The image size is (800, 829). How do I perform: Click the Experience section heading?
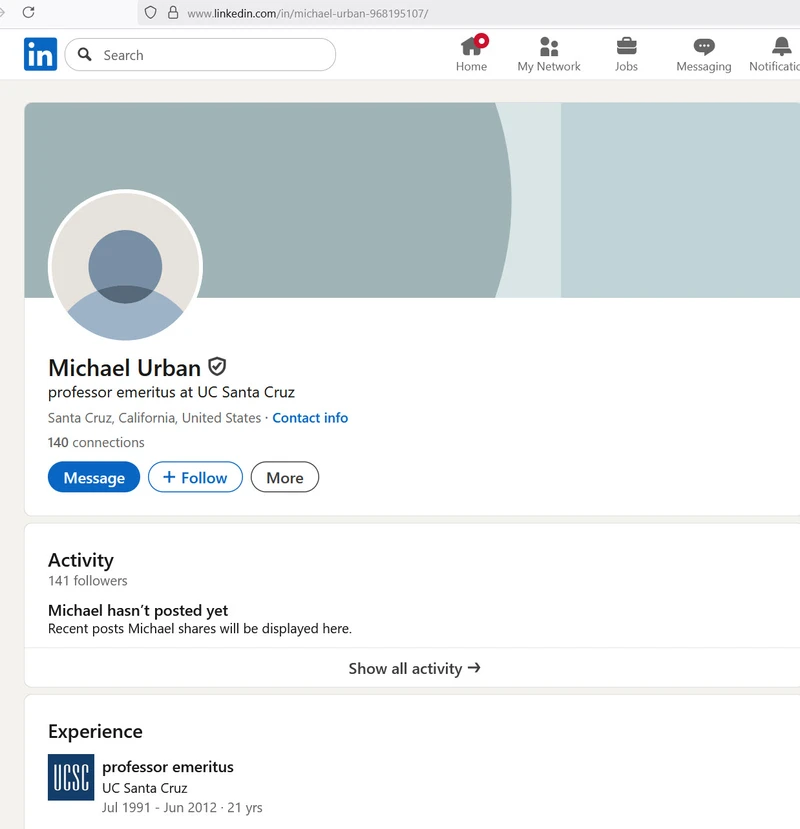(95, 731)
